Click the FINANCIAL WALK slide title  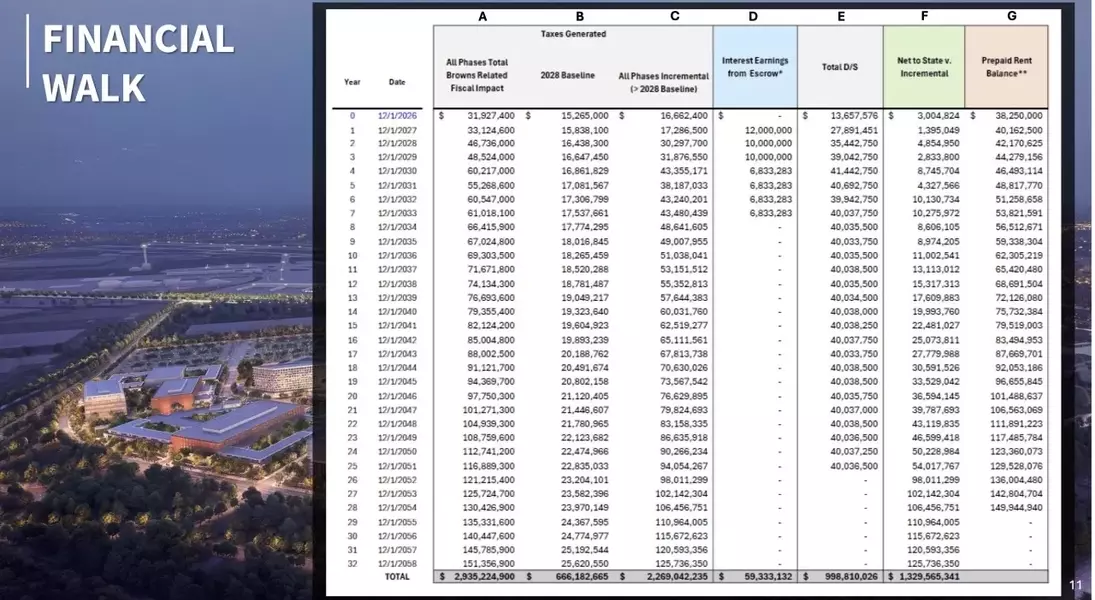click(x=138, y=62)
